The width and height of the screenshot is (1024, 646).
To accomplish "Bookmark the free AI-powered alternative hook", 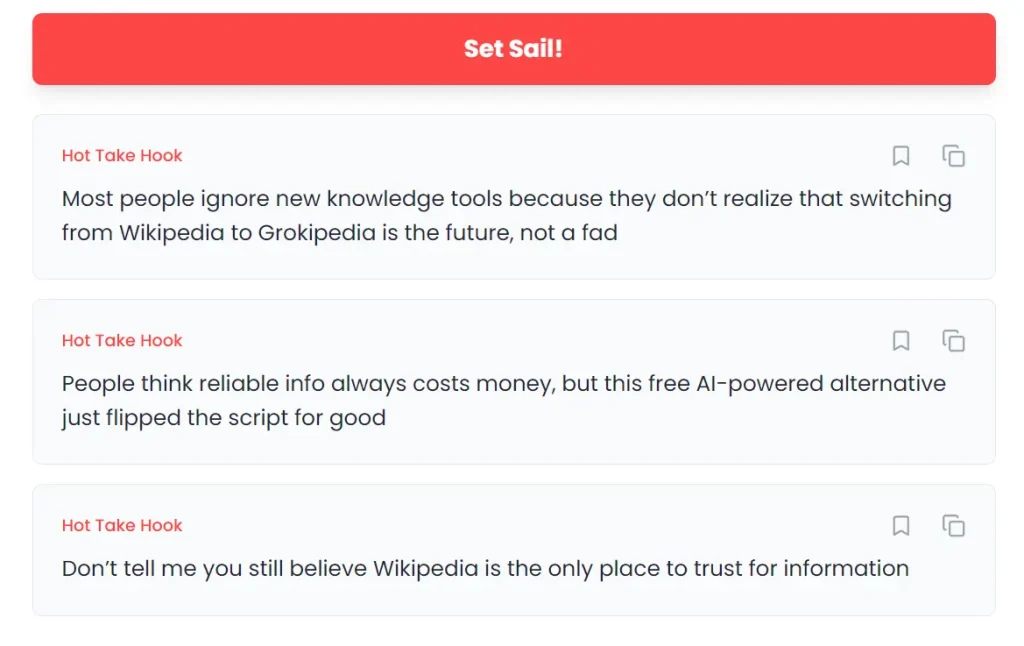I will (901, 341).
